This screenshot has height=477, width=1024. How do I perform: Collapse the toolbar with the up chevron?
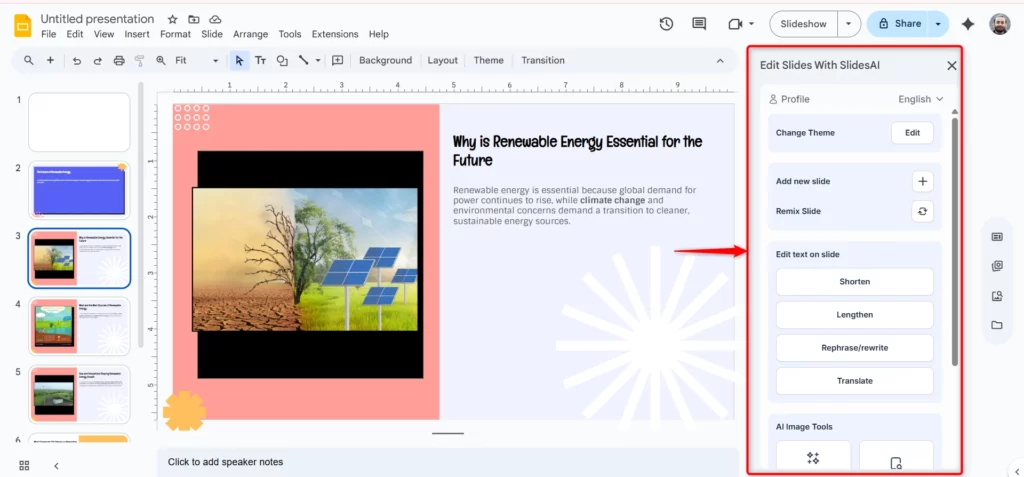click(719, 61)
